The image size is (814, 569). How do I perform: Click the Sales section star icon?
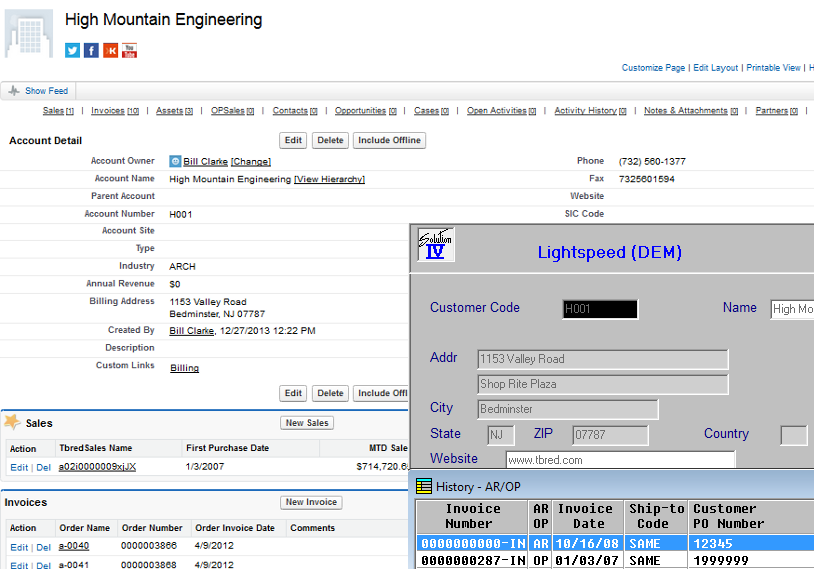pyautogui.click(x=13, y=423)
